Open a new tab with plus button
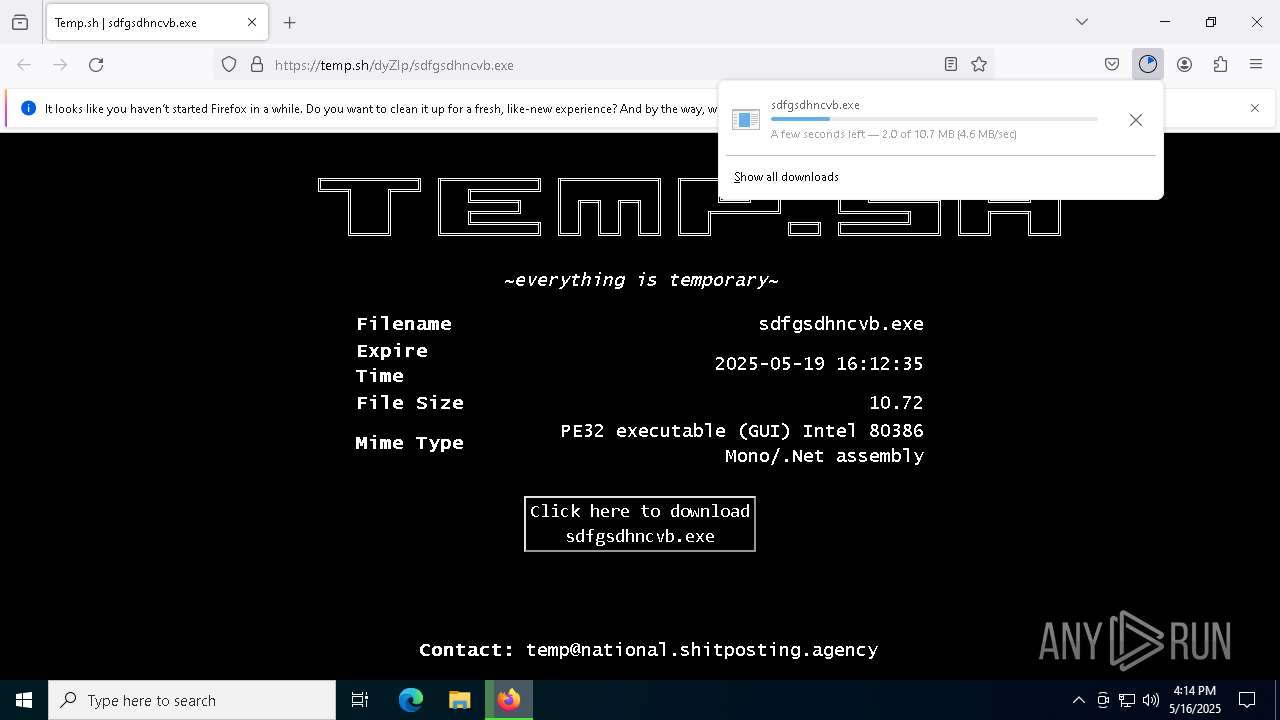The width and height of the screenshot is (1280, 720). click(x=290, y=22)
